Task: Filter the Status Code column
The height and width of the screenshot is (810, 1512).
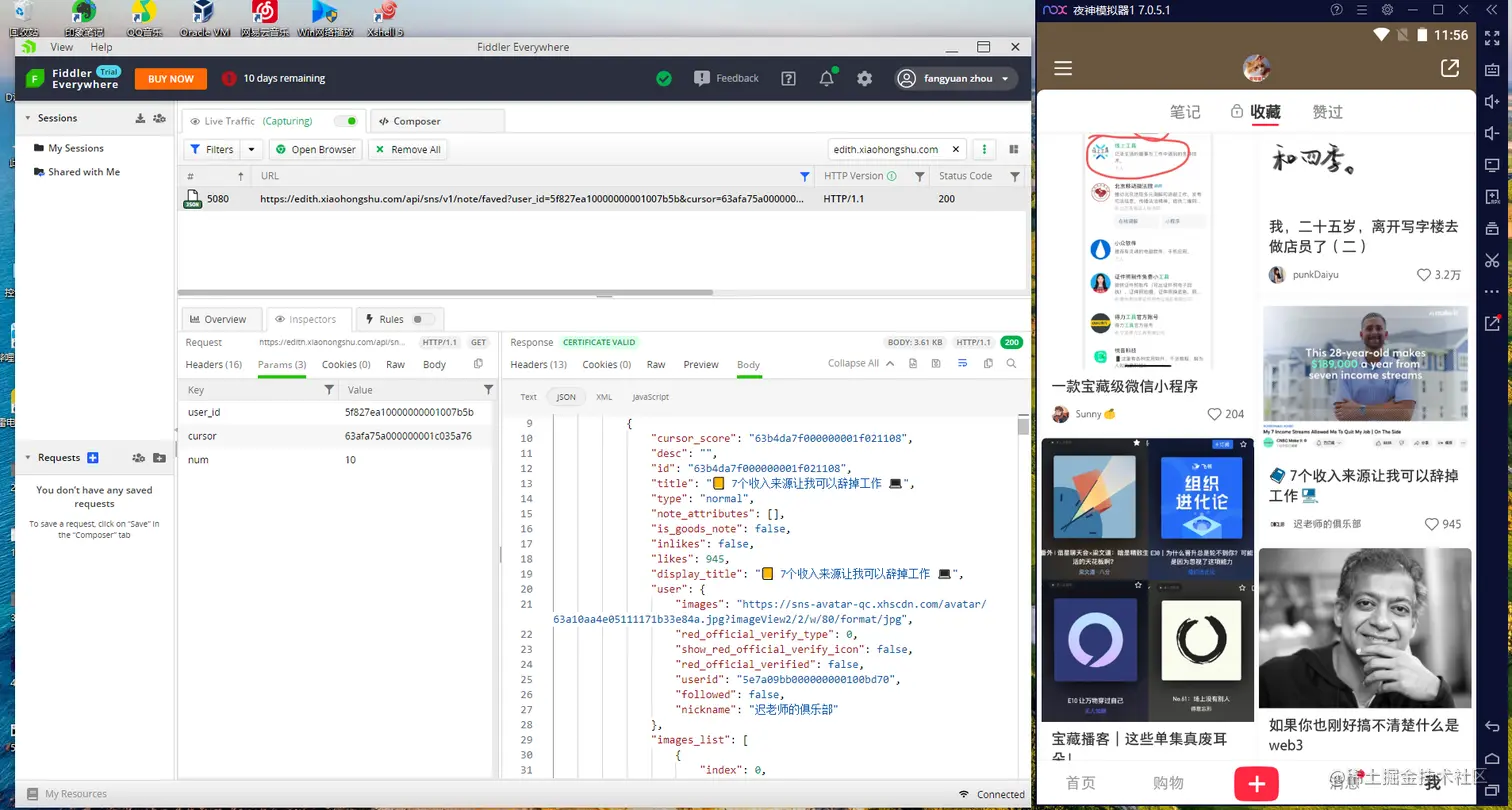Action: click(x=1015, y=176)
